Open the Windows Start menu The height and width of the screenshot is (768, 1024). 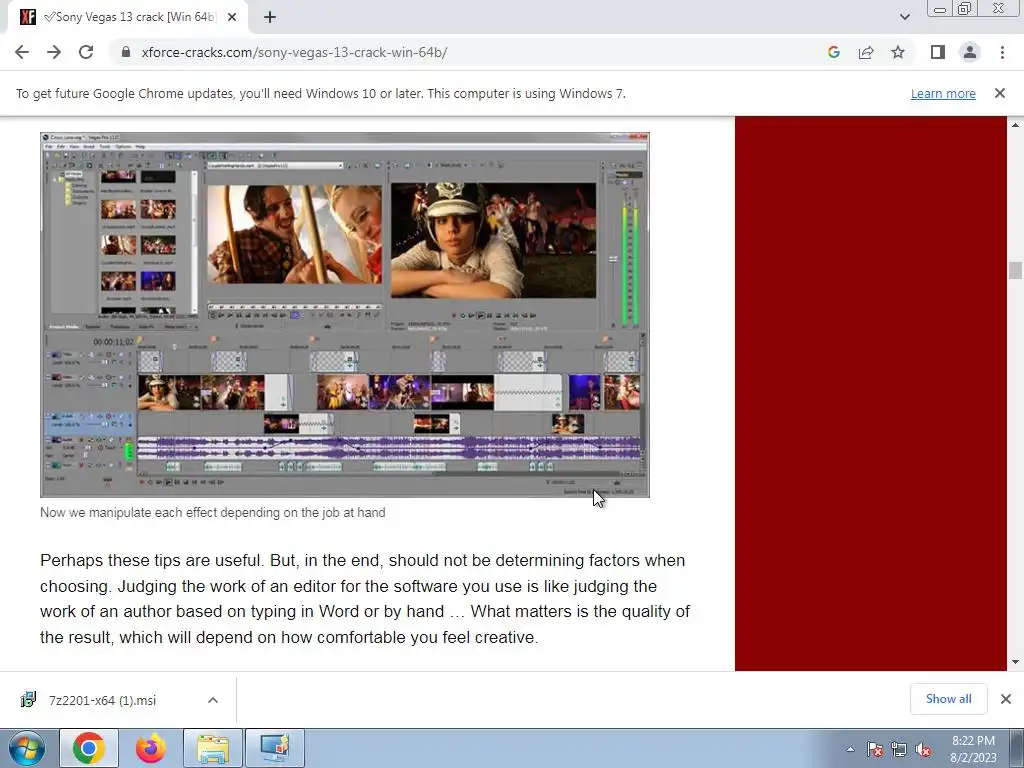pyautogui.click(x=27, y=748)
